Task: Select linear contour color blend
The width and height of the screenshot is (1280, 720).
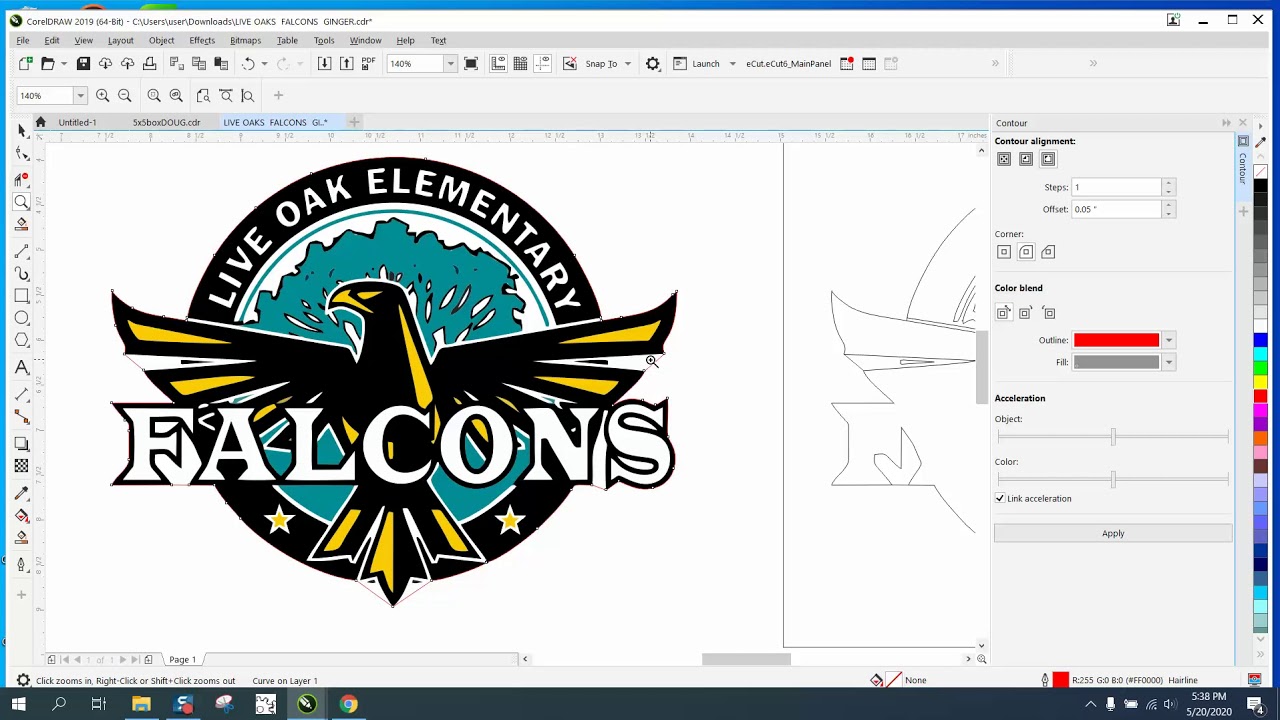Action: [x=1003, y=313]
